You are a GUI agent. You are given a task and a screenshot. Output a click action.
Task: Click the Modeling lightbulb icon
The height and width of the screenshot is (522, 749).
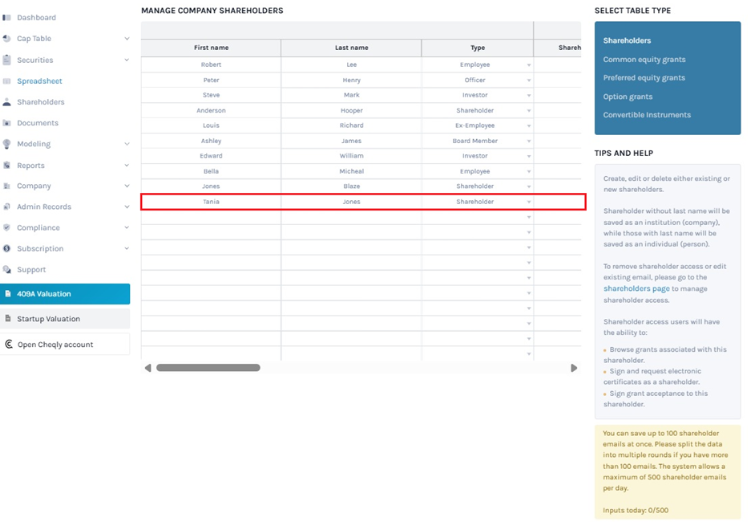[x=7, y=144]
